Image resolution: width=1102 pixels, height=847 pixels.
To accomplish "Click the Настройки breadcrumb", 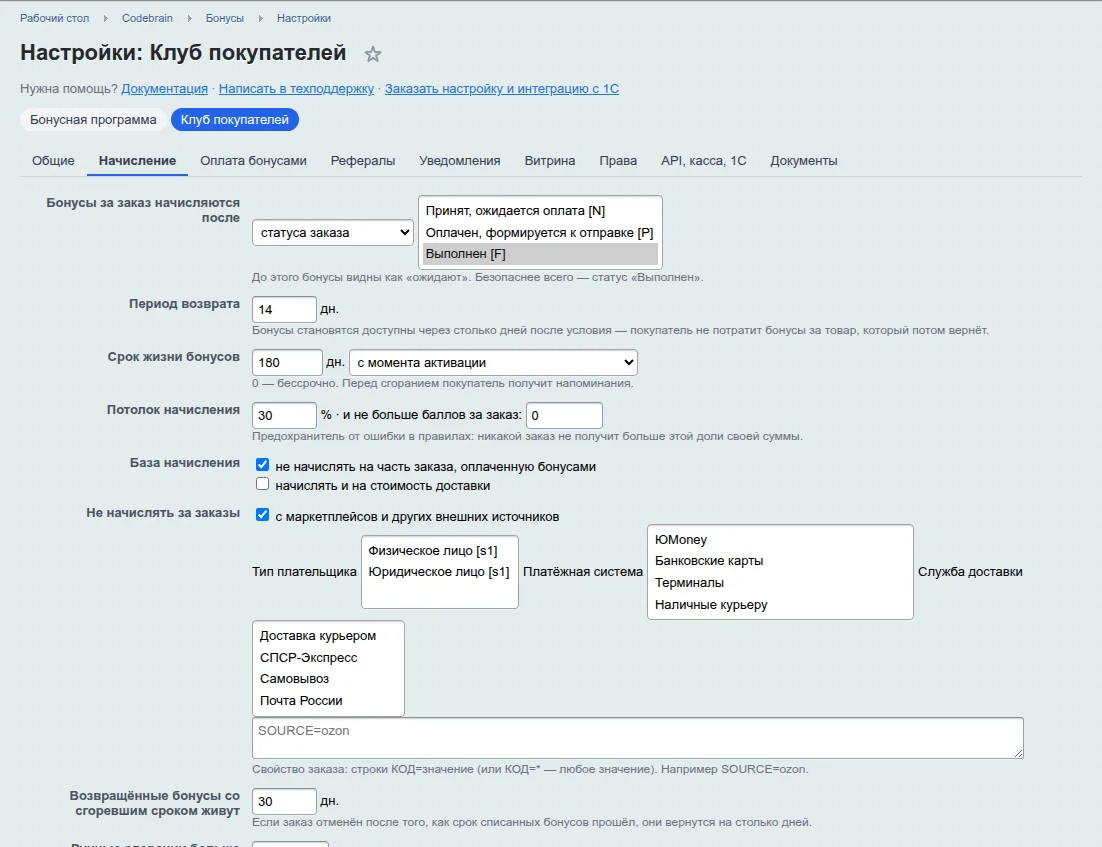I will [x=304, y=18].
